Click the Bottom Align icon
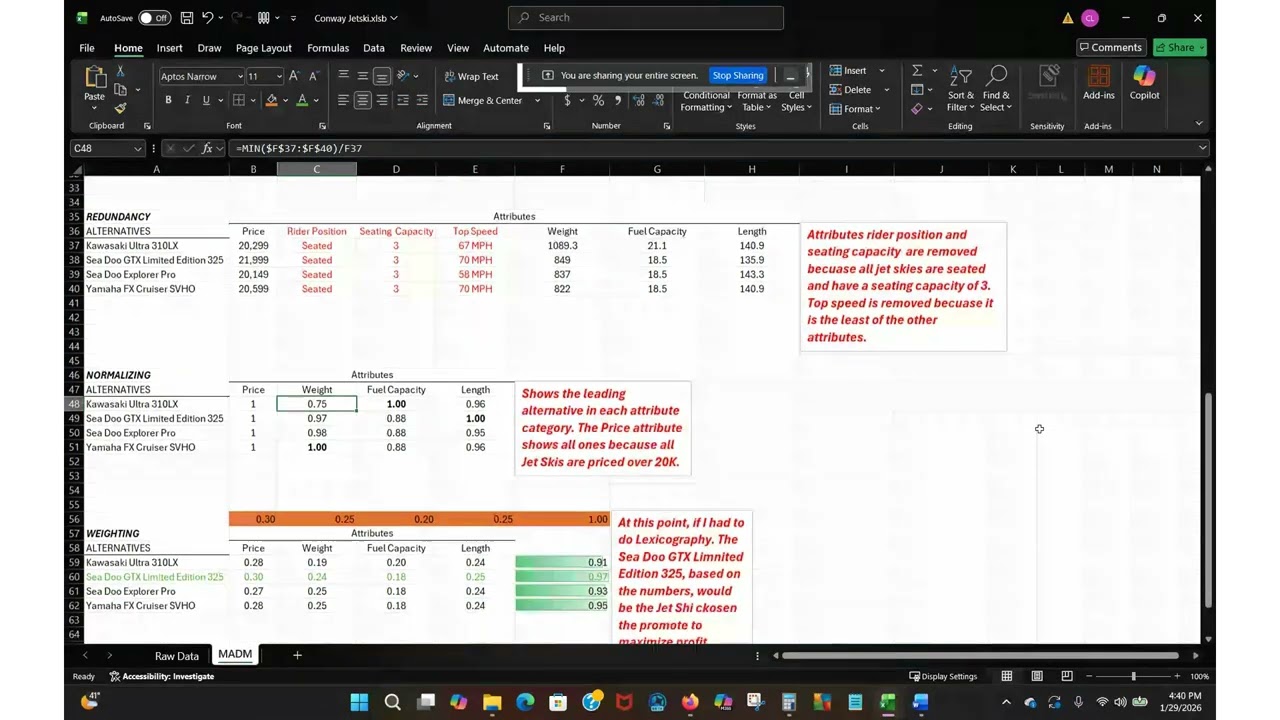 click(x=381, y=76)
